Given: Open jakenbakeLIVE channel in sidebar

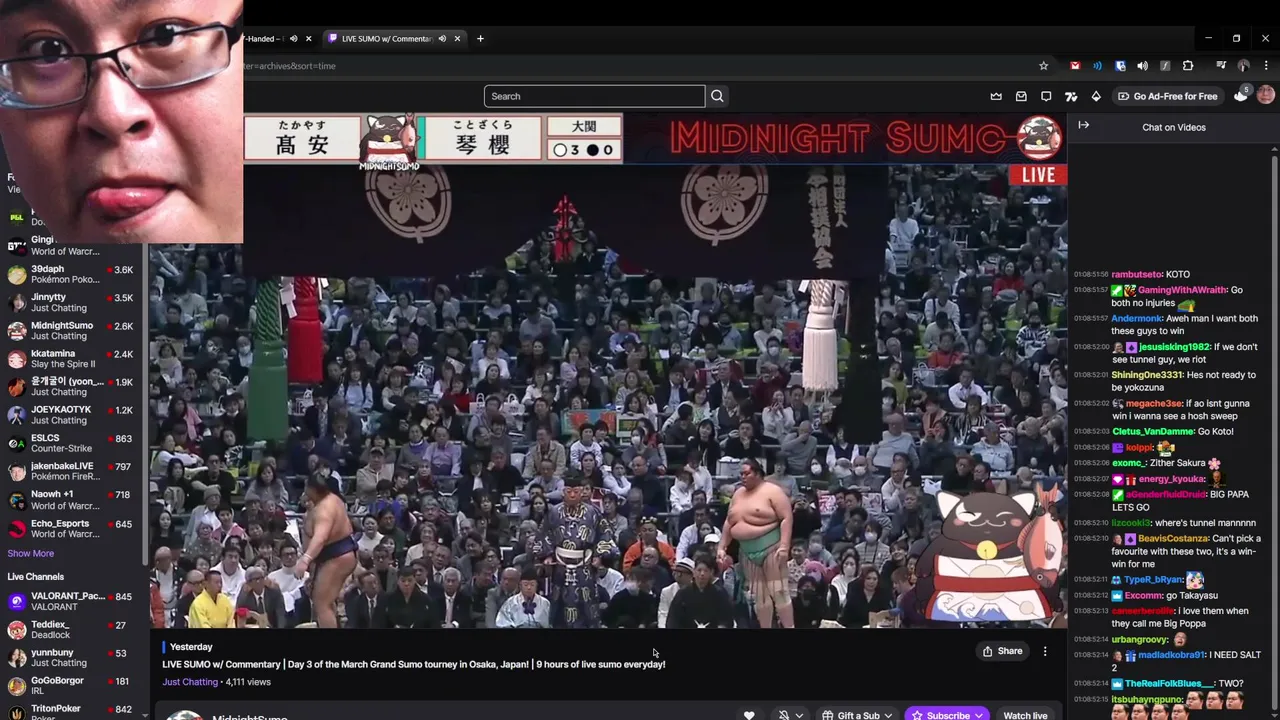Looking at the screenshot, I should pyautogui.click(x=72, y=471).
